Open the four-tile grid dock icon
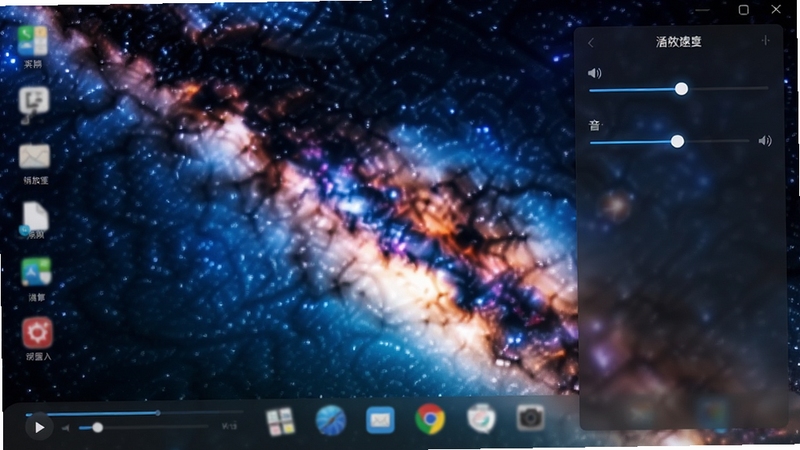Viewport: 800px width, 450px height. click(x=280, y=421)
